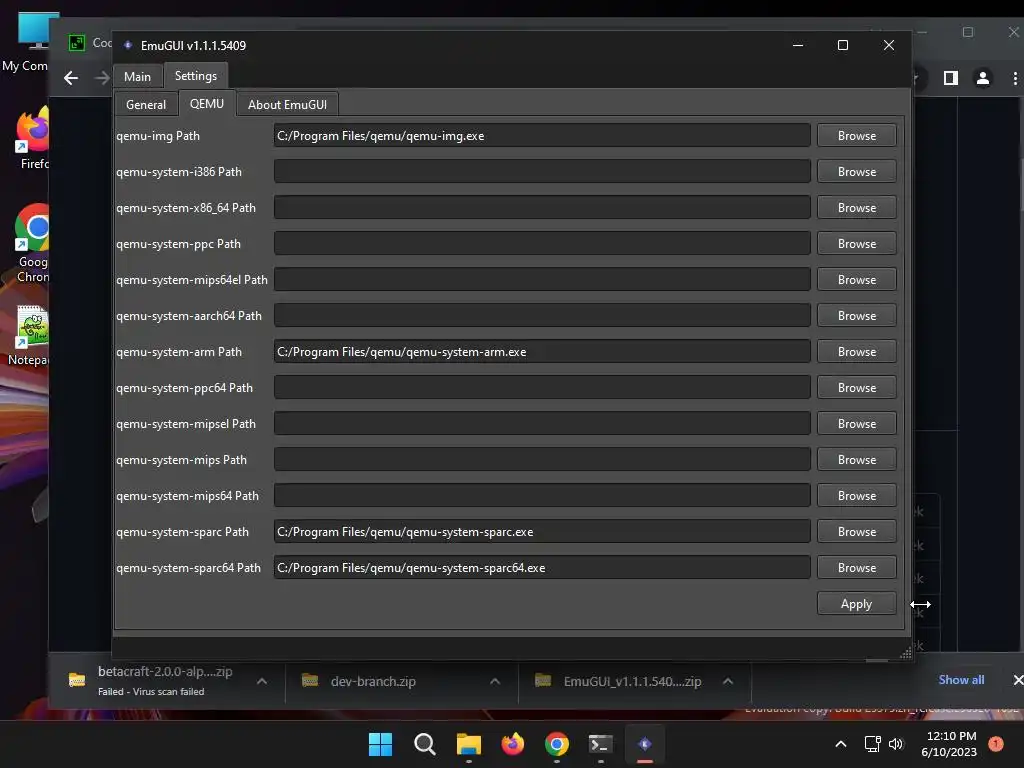Image resolution: width=1024 pixels, height=768 pixels.
Task: Switch to Chrome in the taskbar
Action: [x=556, y=744]
